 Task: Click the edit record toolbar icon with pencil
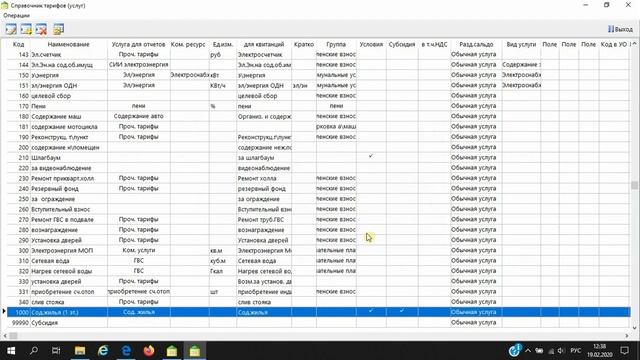11,29
